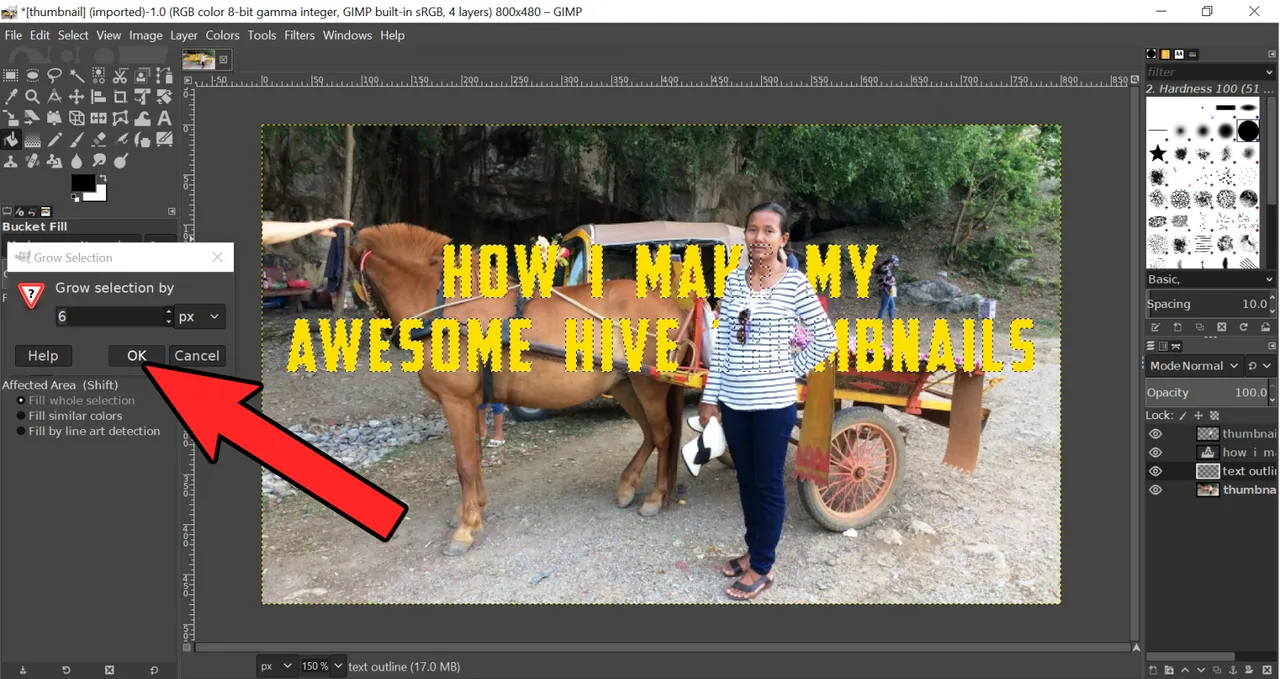Choose 'Fill whole selection' option
Viewport: 1280px width, 679px height.
point(75,400)
